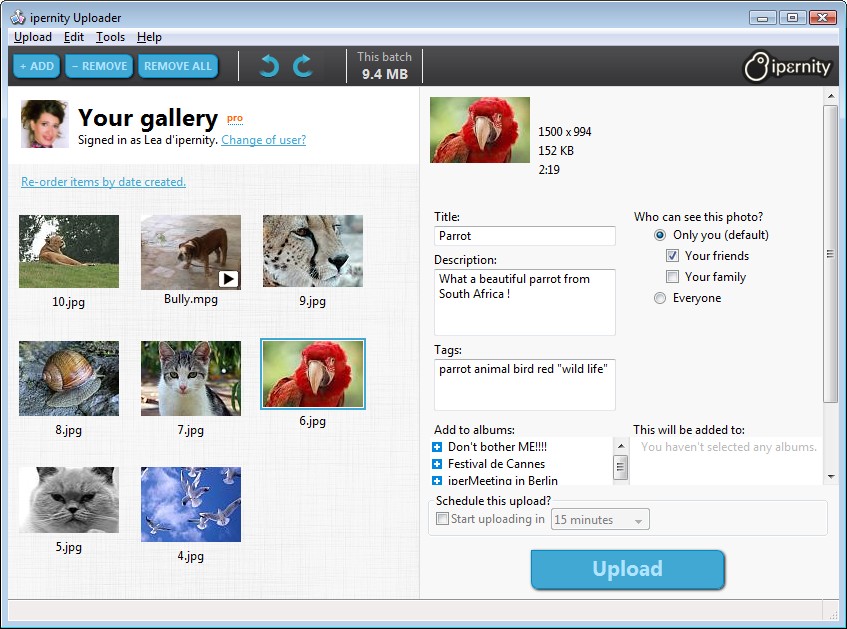Uncheck the Your friends checkbox
This screenshot has height=629, width=847.
point(672,256)
